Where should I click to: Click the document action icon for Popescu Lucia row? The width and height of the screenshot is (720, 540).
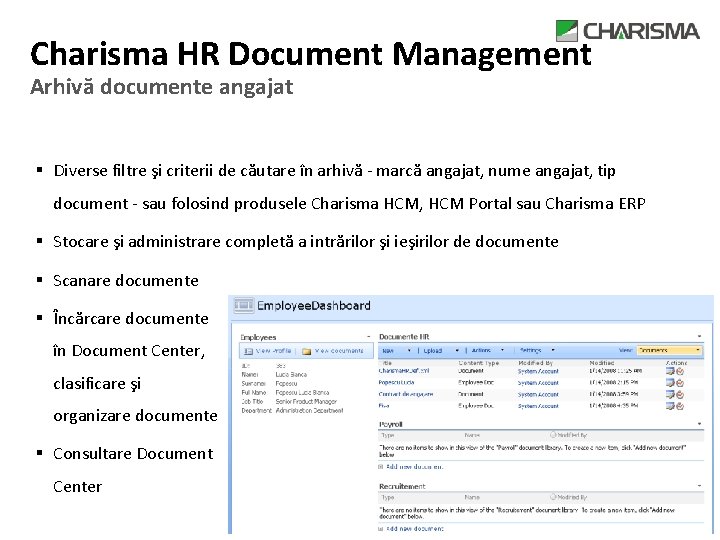pyautogui.click(x=670, y=382)
